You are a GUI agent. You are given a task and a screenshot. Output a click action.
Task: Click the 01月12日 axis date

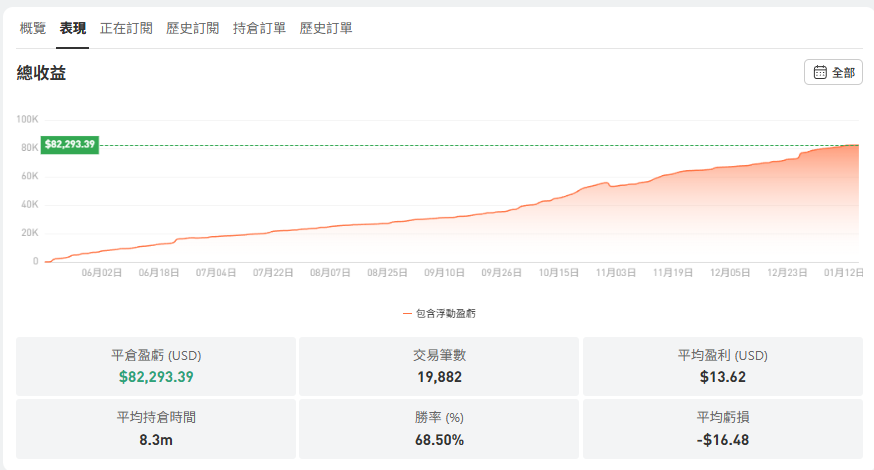[844, 273]
